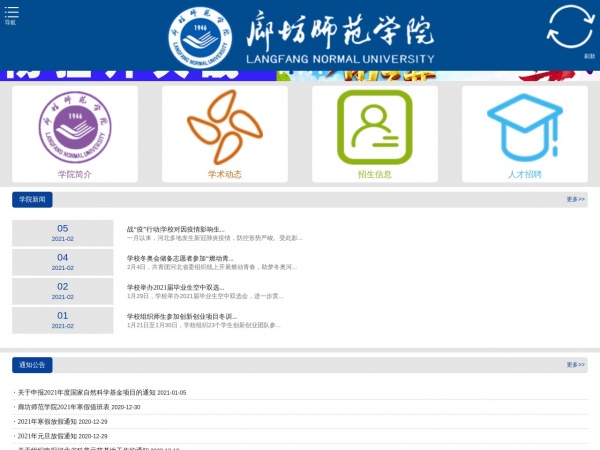This screenshot has width=600, height=450.
Task: Click the 学院简介 label
Action: click(x=75, y=174)
